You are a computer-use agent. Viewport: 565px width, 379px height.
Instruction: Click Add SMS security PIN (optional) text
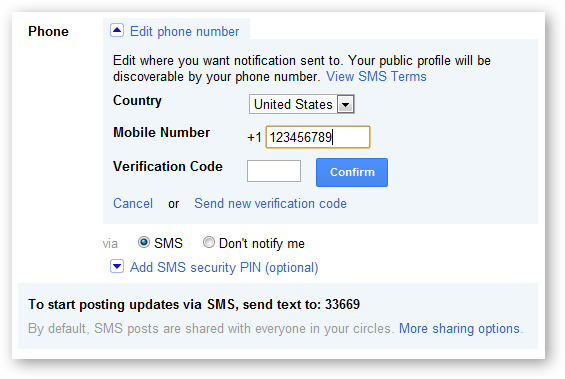click(x=224, y=268)
